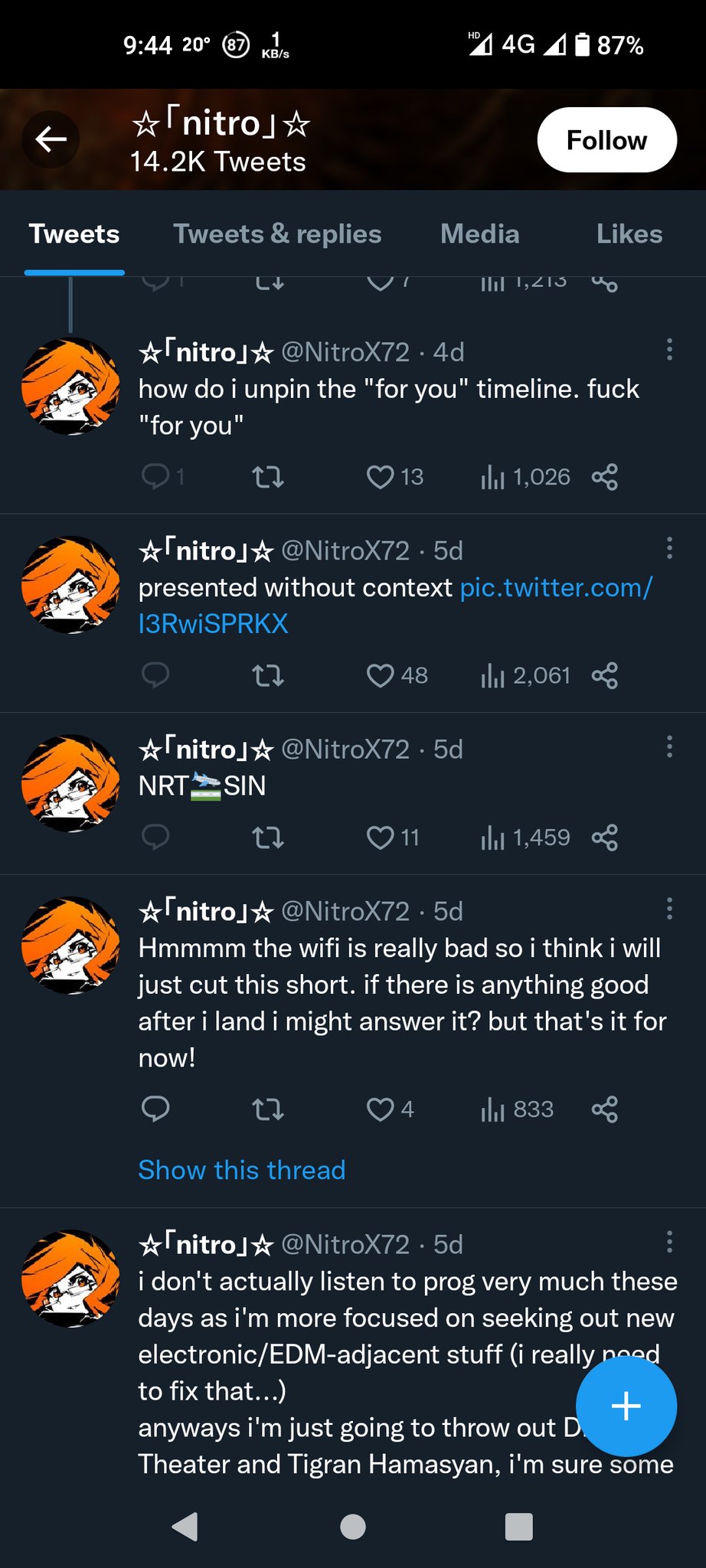Reply to the NRT SIN tweet
Viewport: 706px width, 1568px height.
click(155, 837)
